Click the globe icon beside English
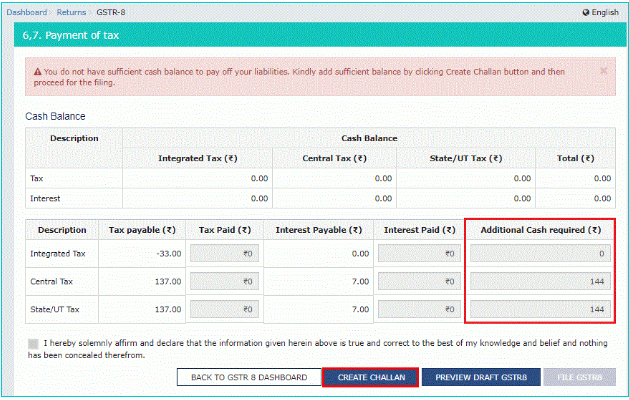Viewport: 629px width, 400px height. pyautogui.click(x=586, y=12)
